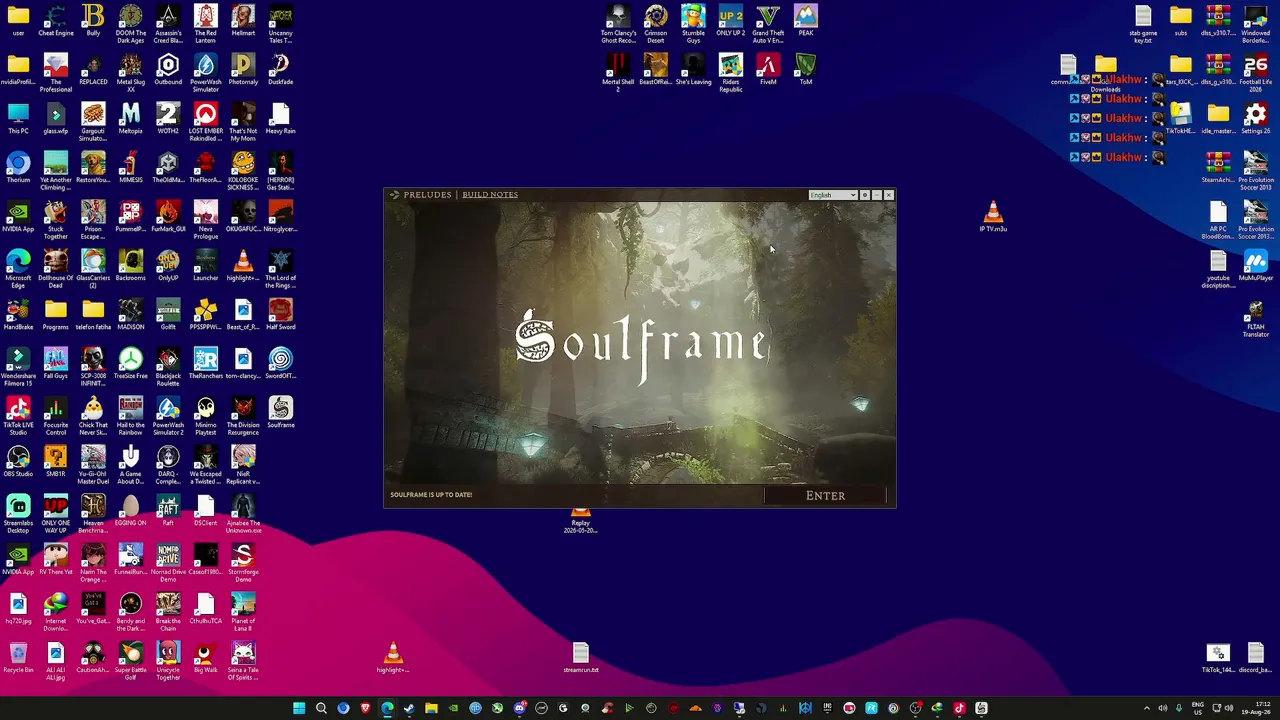Select the Super Battle Golf shortcut
1280x720 pixels.
coord(131,660)
